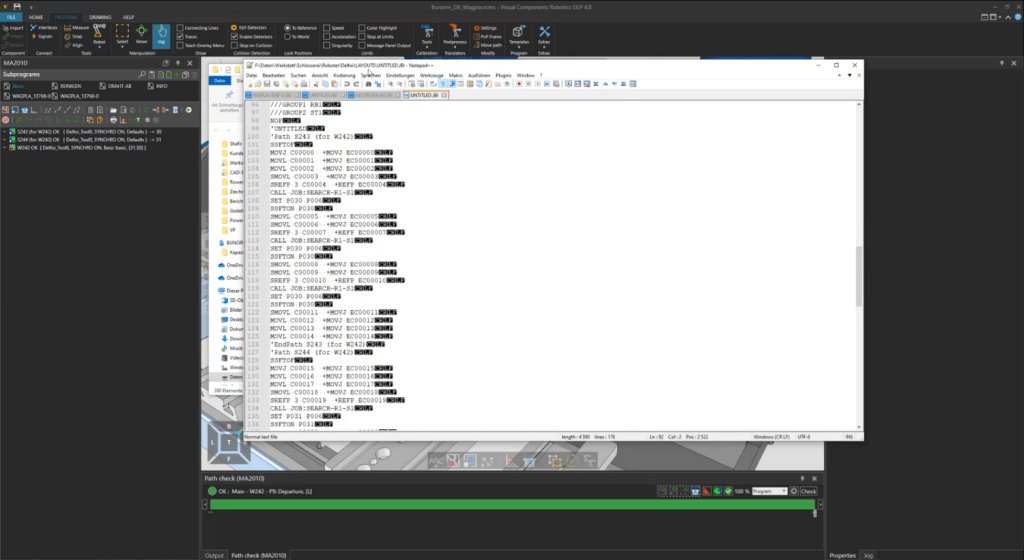This screenshot has width=1024, height=560.
Task: Toggle the Stop on Collision checkbox
Action: pos(233,46)
